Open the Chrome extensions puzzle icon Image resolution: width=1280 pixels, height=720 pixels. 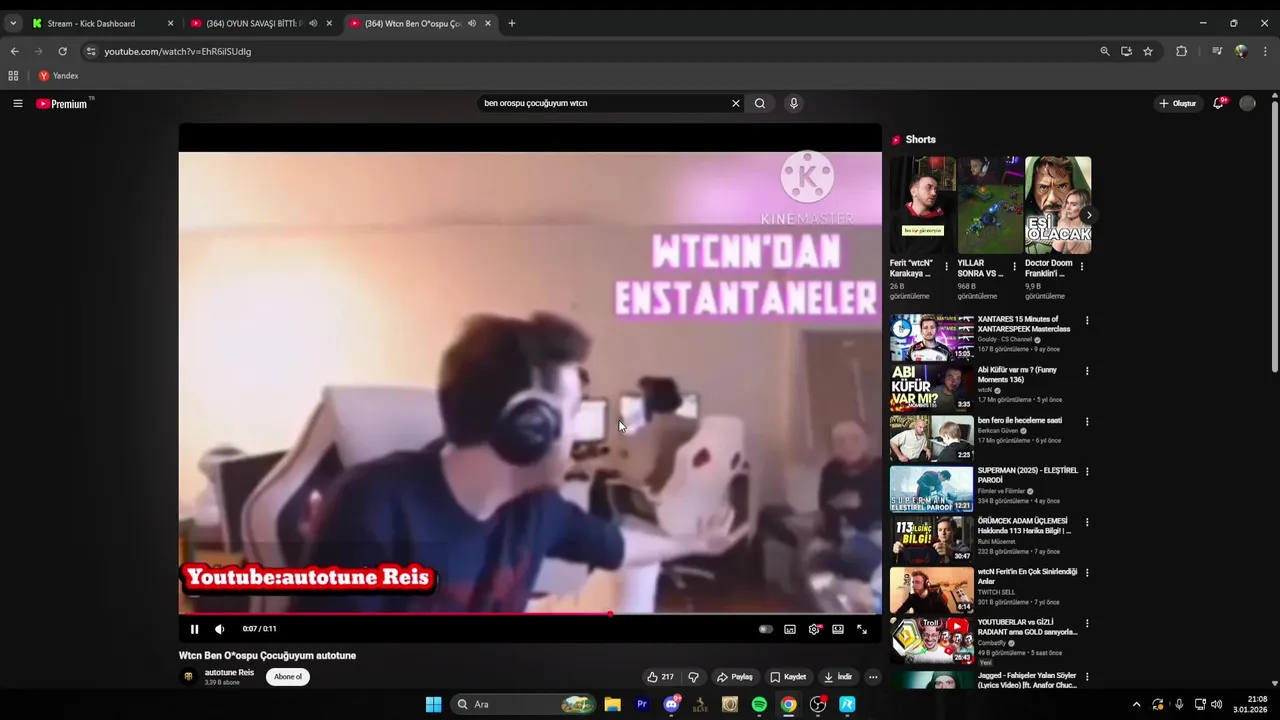coord(1181,51)
